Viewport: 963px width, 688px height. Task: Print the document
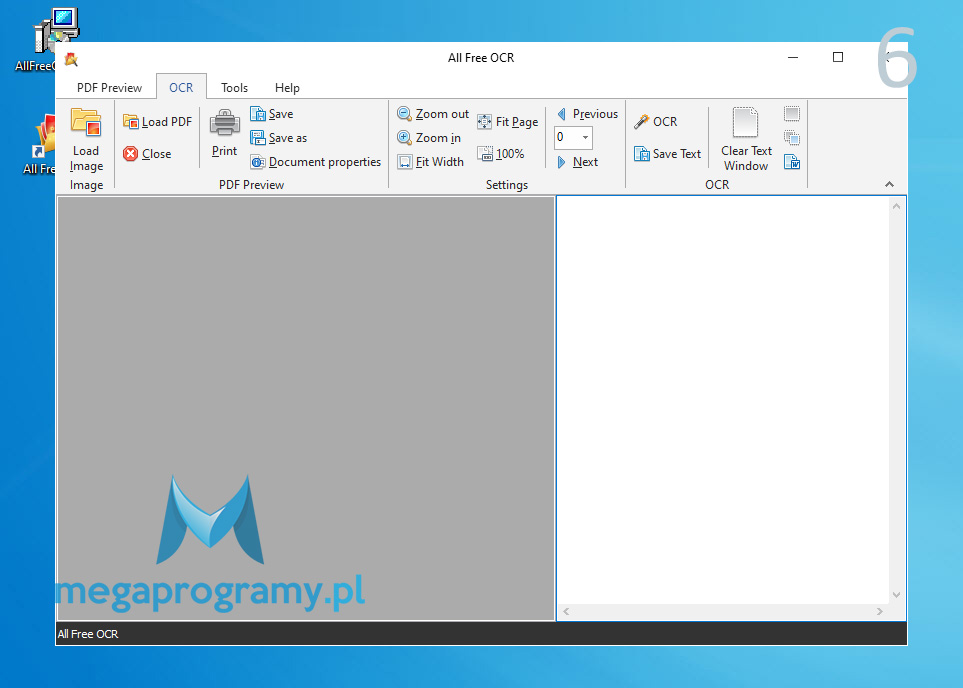tap(224, 133)
